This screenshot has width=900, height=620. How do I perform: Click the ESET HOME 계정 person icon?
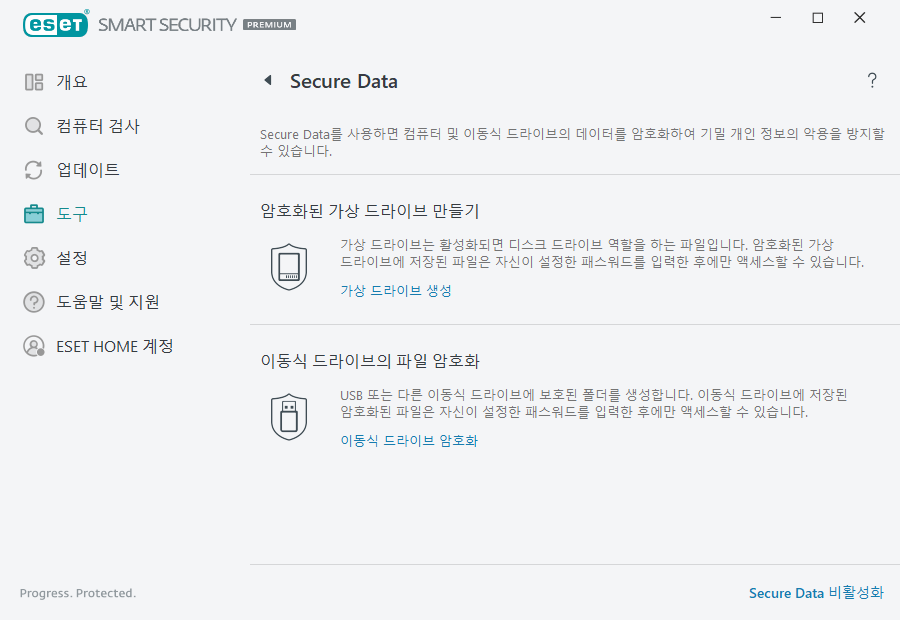click(33, 346)
